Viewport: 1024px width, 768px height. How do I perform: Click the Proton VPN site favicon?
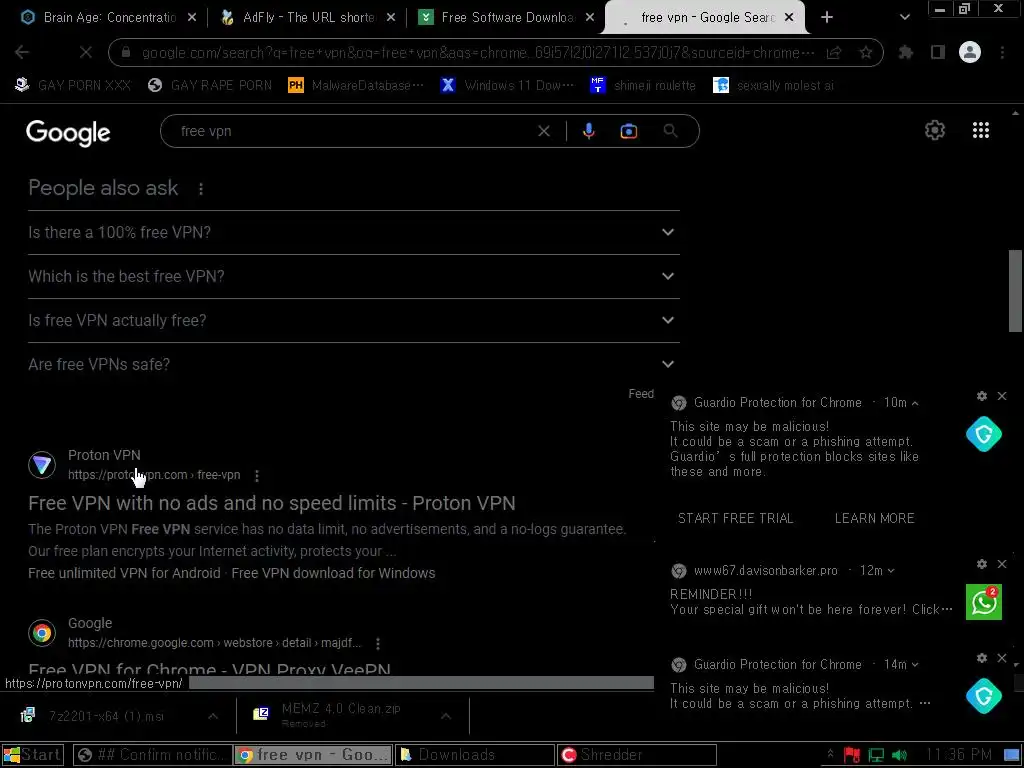42,465
